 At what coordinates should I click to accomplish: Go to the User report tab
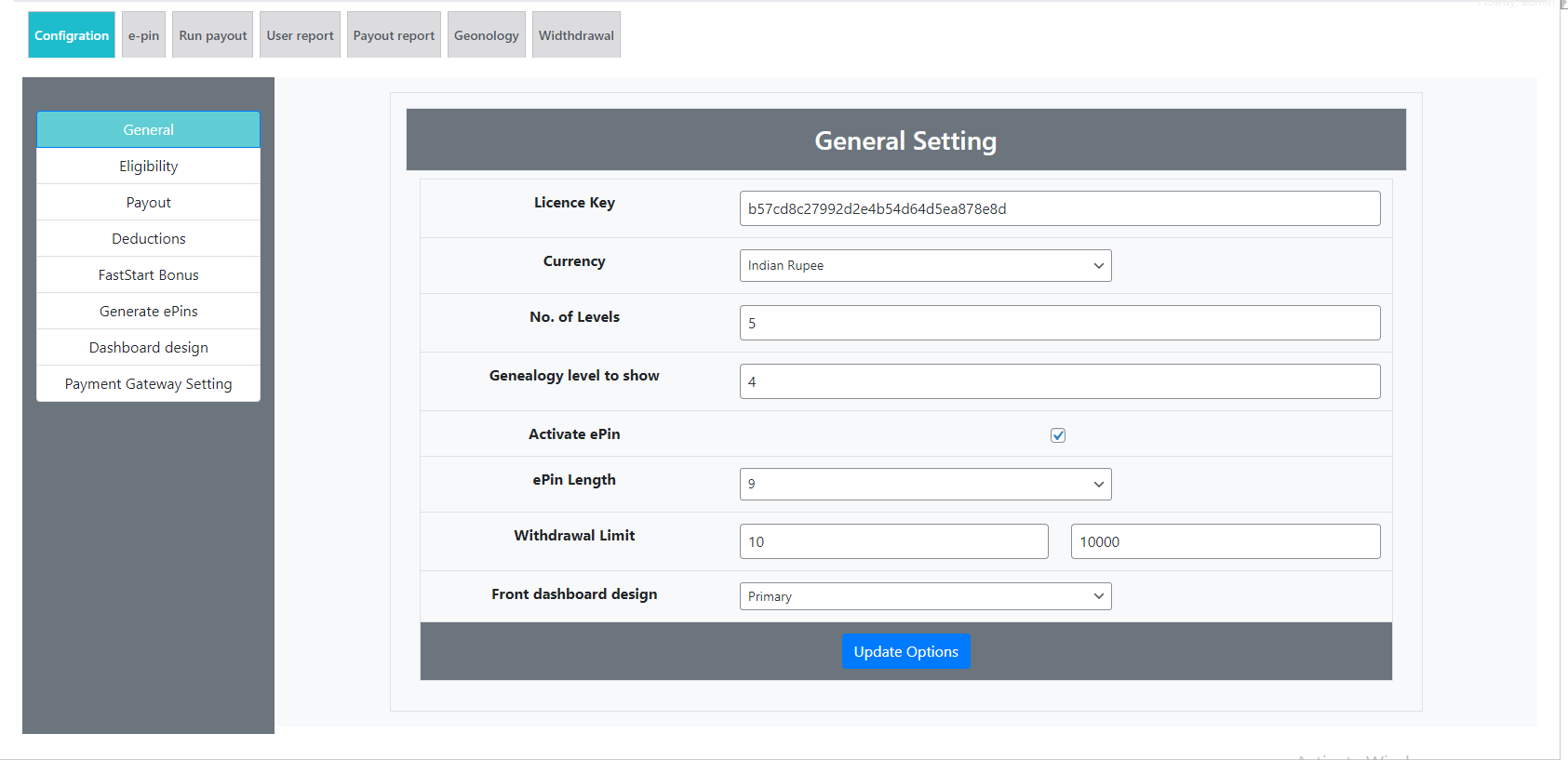click(x=300, y=35)
